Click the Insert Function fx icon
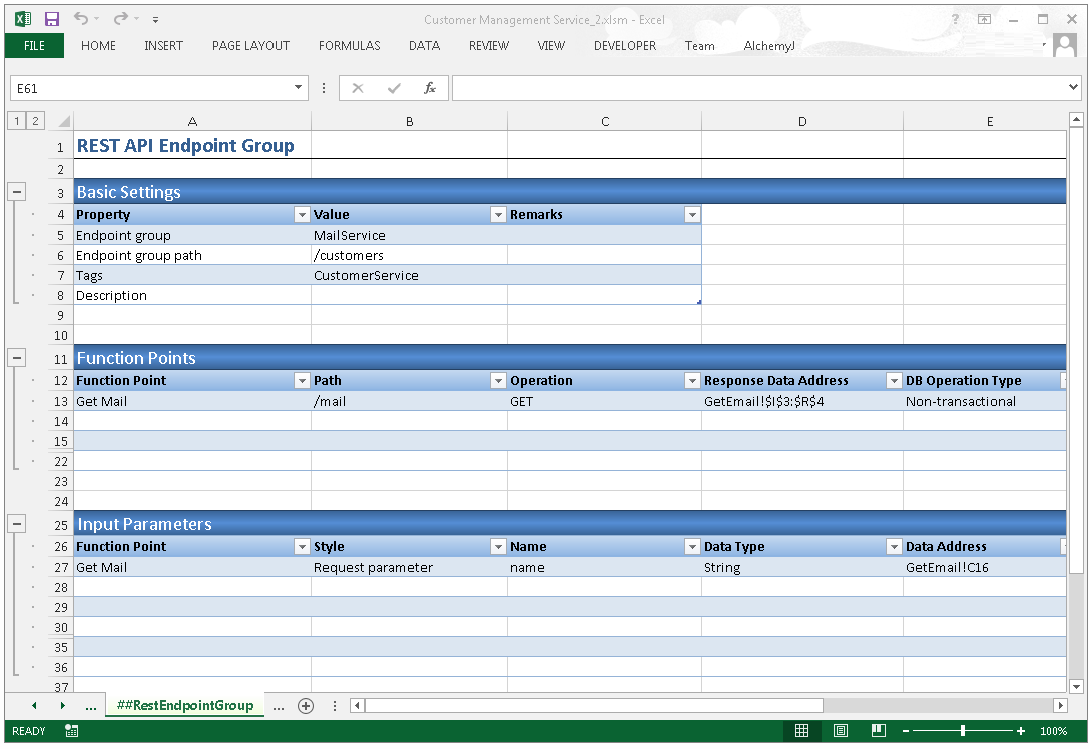The image size is (1089, 749). coord(430,88)
